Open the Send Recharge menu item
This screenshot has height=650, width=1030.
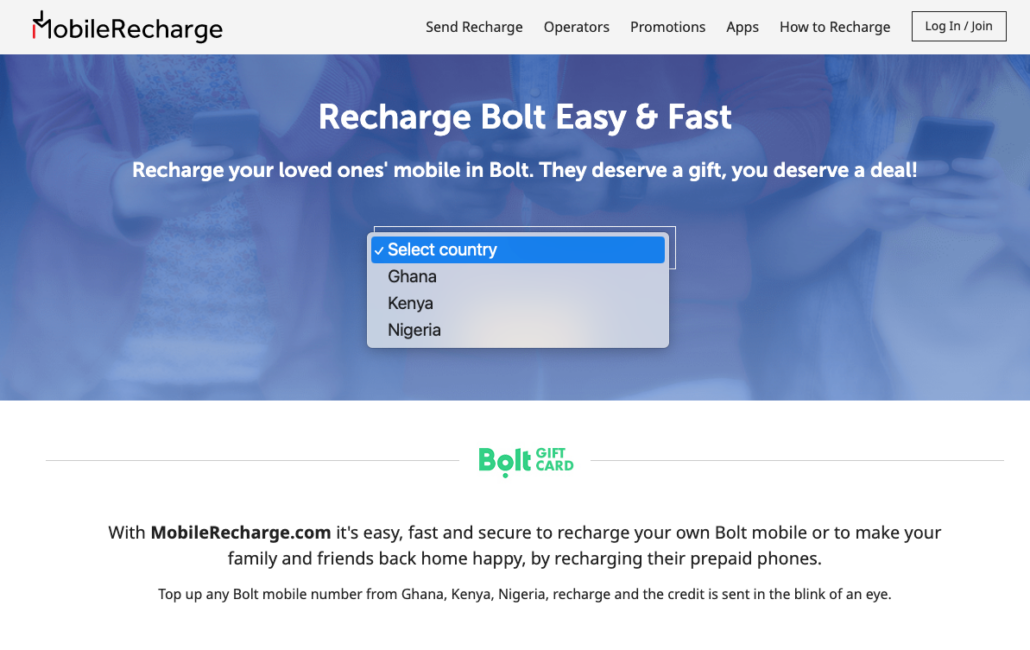pyautogui.click(x=474, y=27)
